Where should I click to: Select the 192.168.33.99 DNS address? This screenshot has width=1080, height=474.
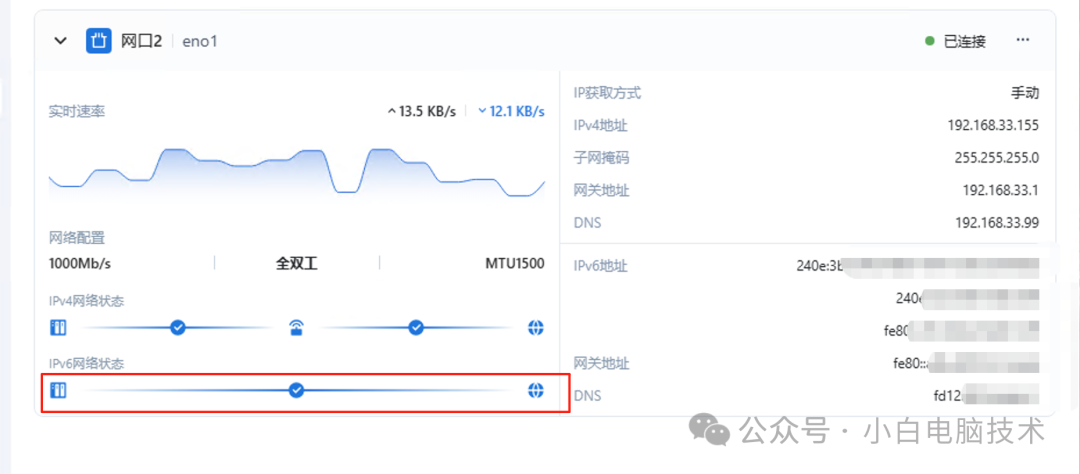coord(997,223)
